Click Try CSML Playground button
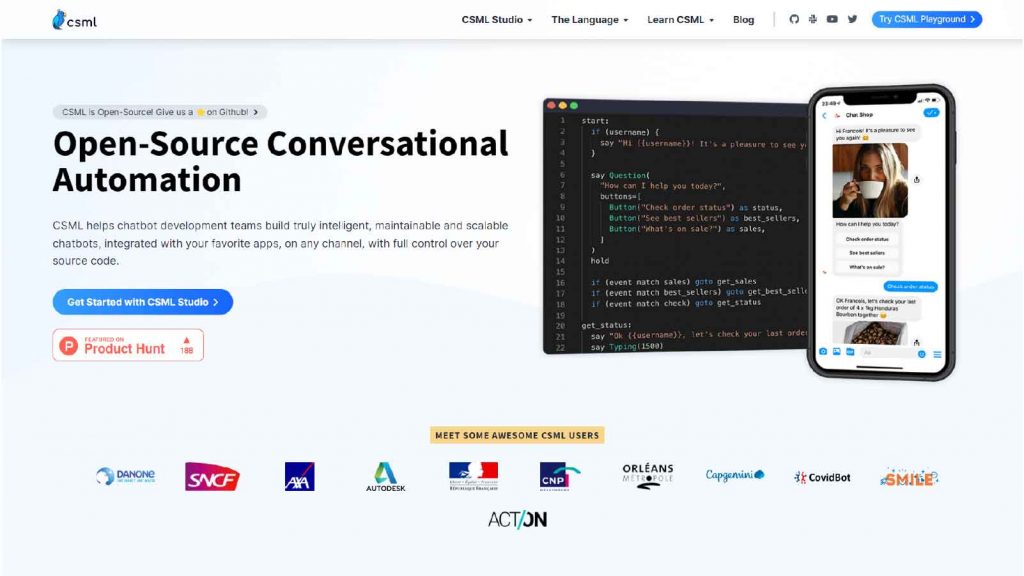 point(927,20)
